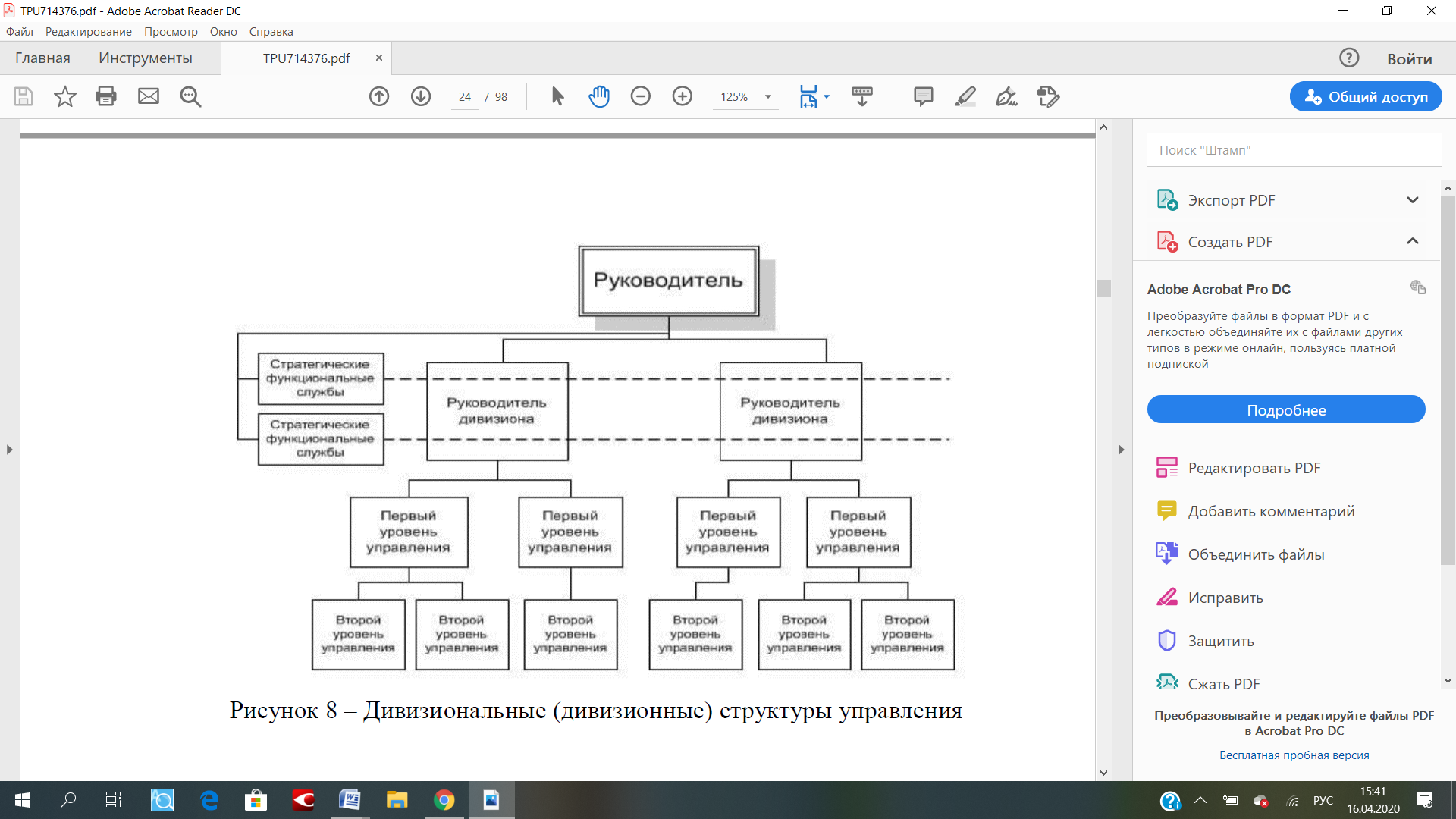
Task: Select the highlight text pen tool
Action: point(965,96)
